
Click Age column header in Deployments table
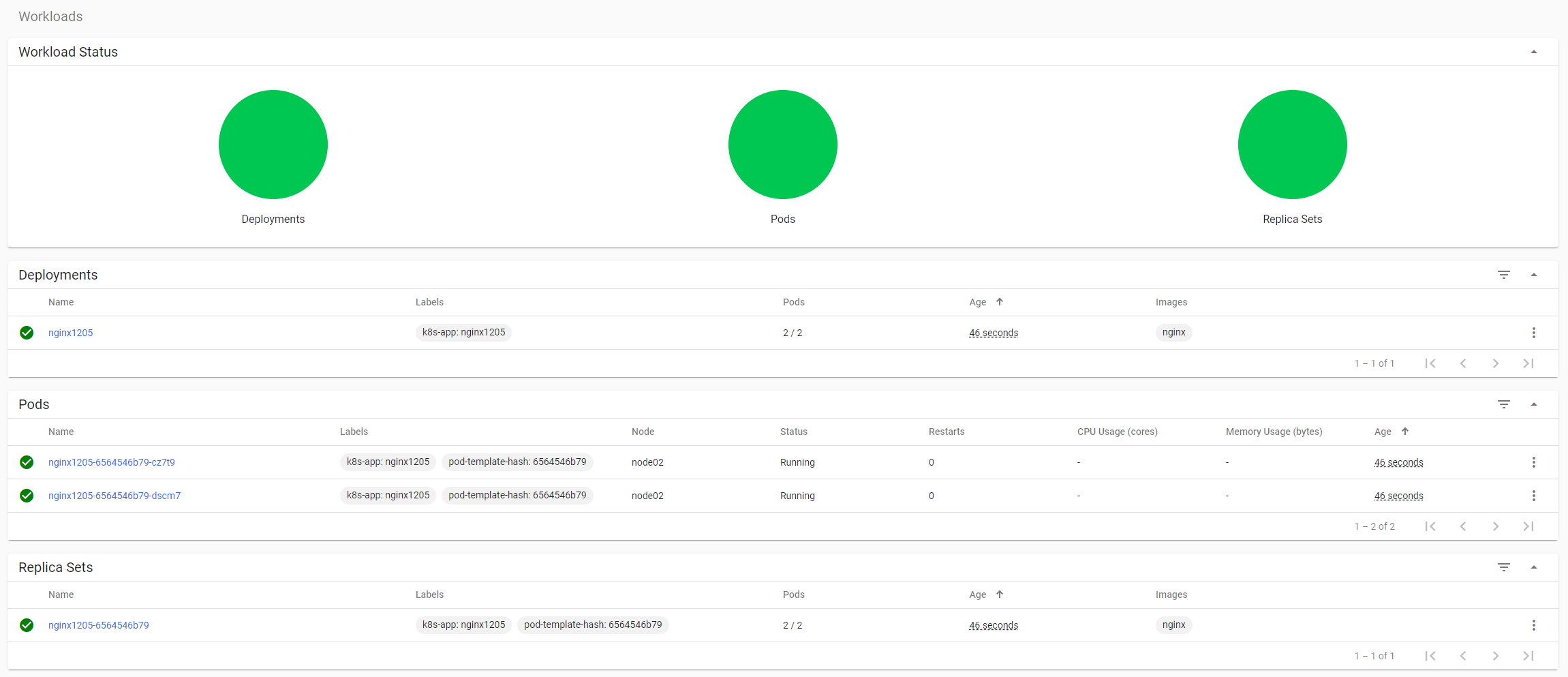[978, 302]
